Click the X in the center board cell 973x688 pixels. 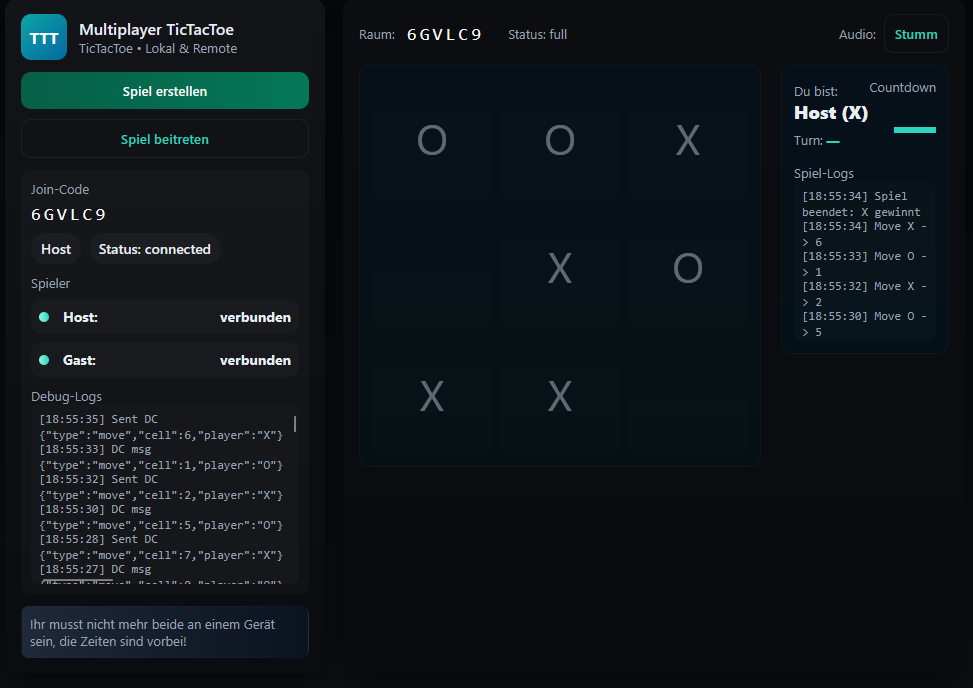tap(560, 268)
